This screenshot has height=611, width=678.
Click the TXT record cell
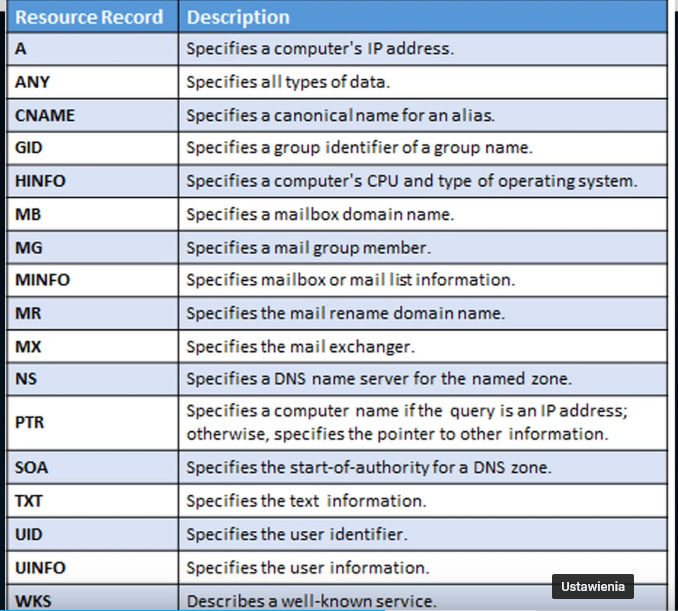pyautogui.click(x=93, y=501)
